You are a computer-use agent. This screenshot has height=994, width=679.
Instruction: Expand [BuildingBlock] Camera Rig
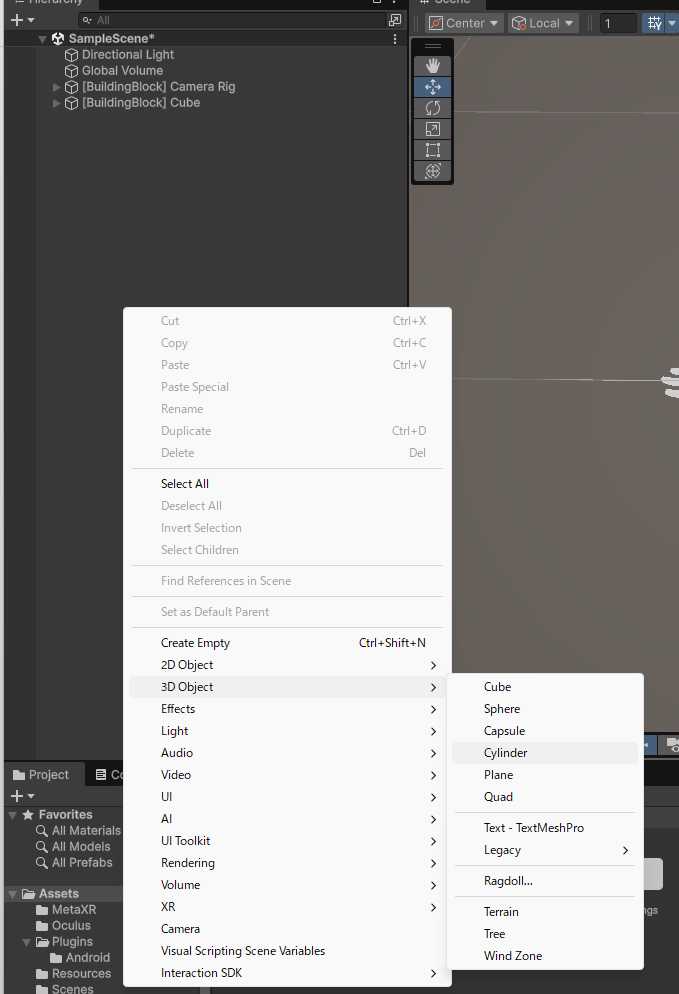[56, 87]
